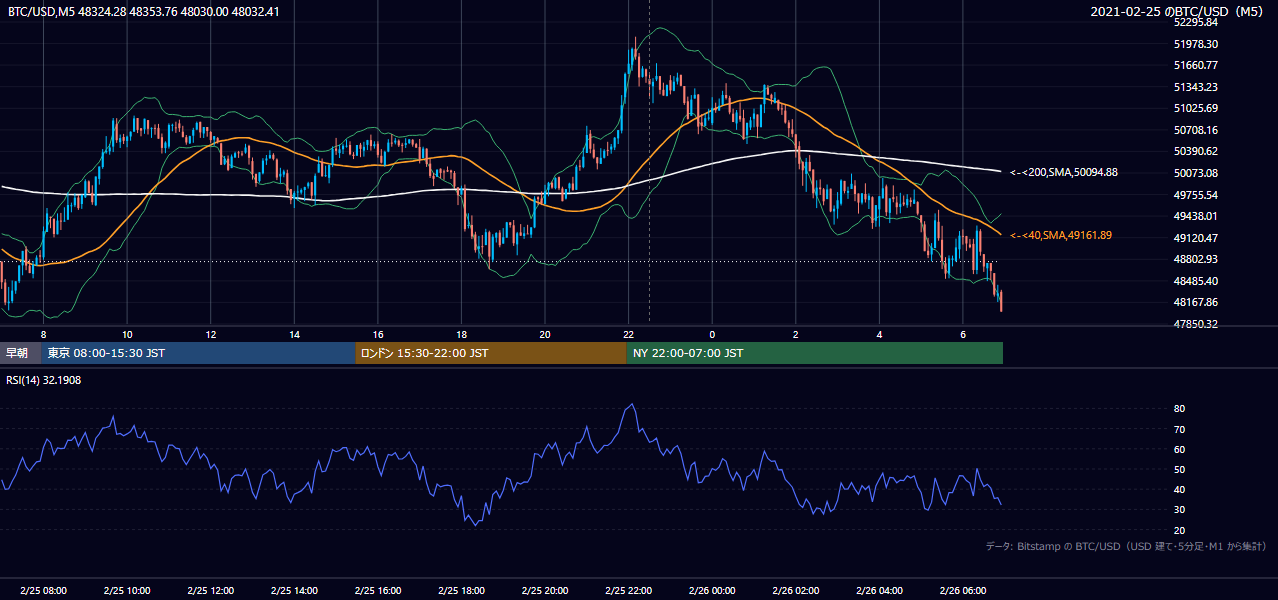Viewport: 1278px width, 600px height.
Task: Click the RSI(14) 32.1908 indicator label
Action: coord(44,381)
